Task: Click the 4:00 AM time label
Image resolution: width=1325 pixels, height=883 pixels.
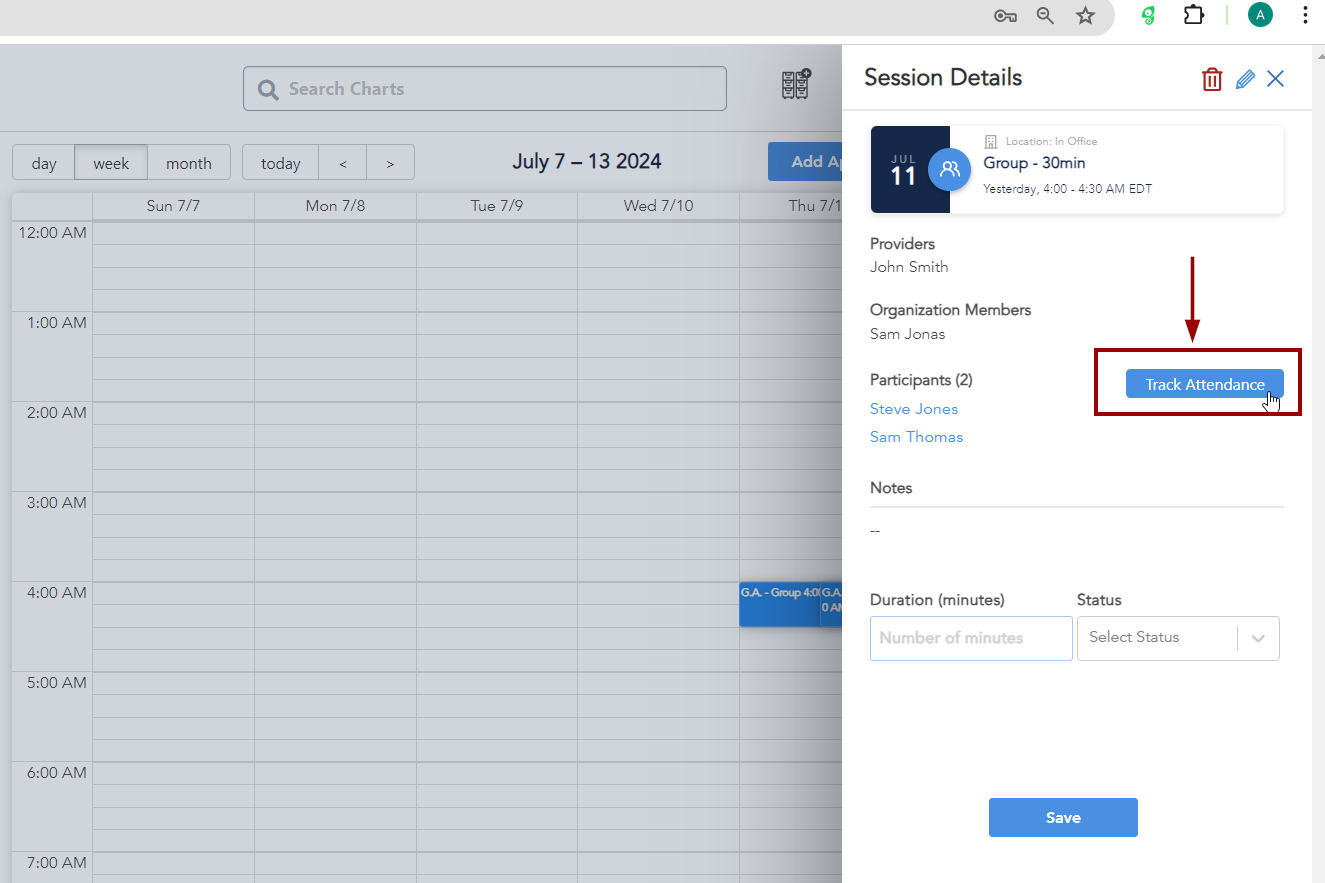Action: point(56,593)
